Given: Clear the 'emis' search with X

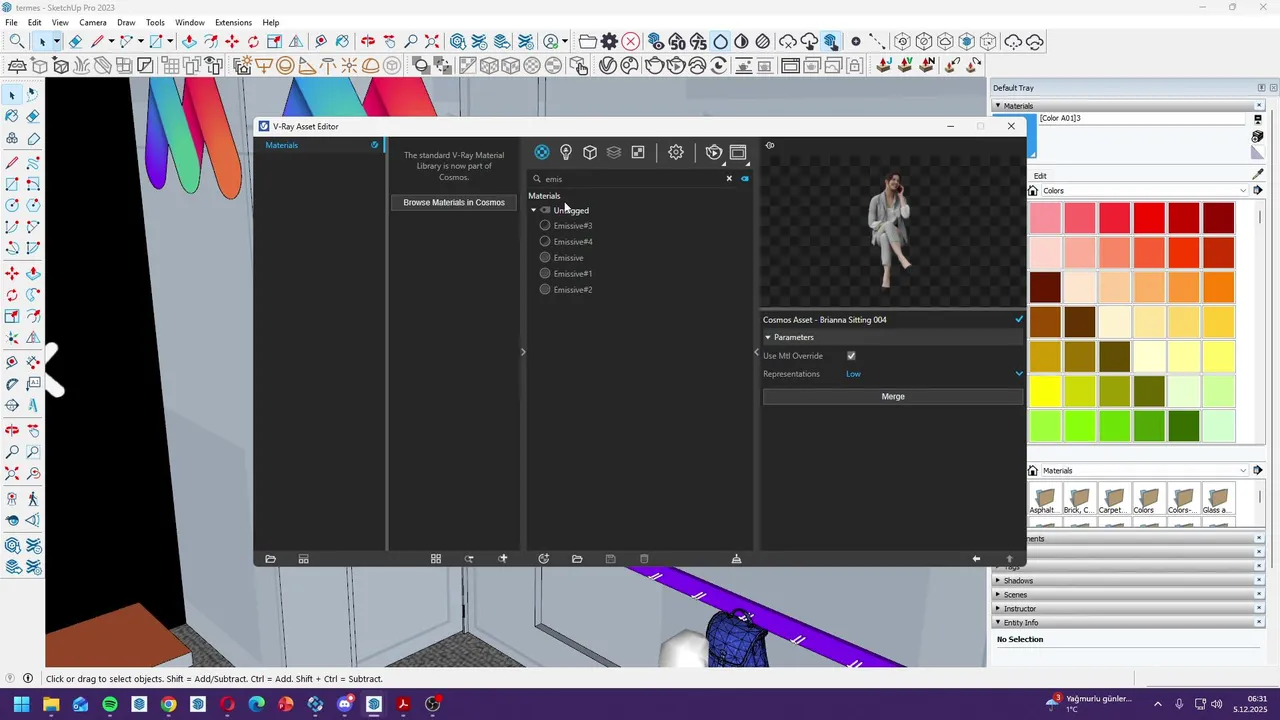Looking at the screenshot, I should tap(729, 179).
